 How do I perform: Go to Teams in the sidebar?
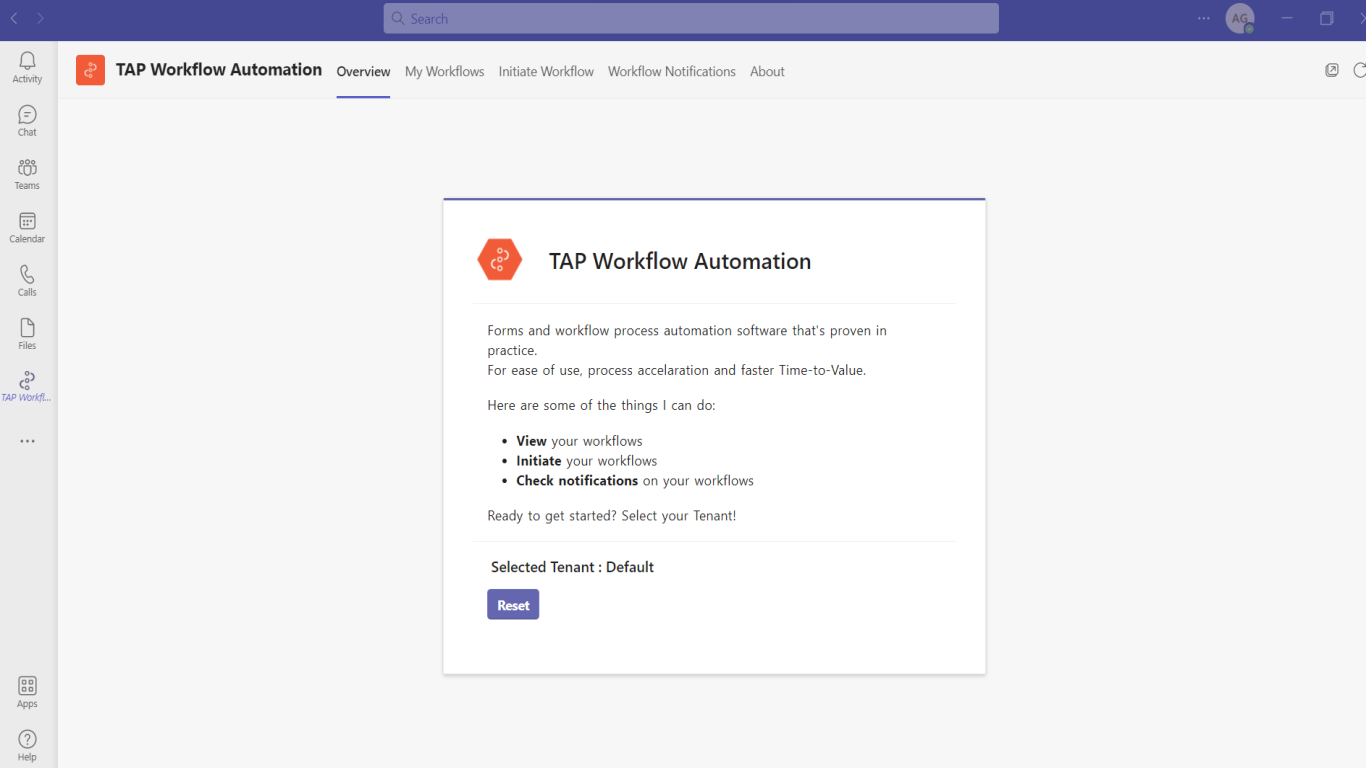27,174
